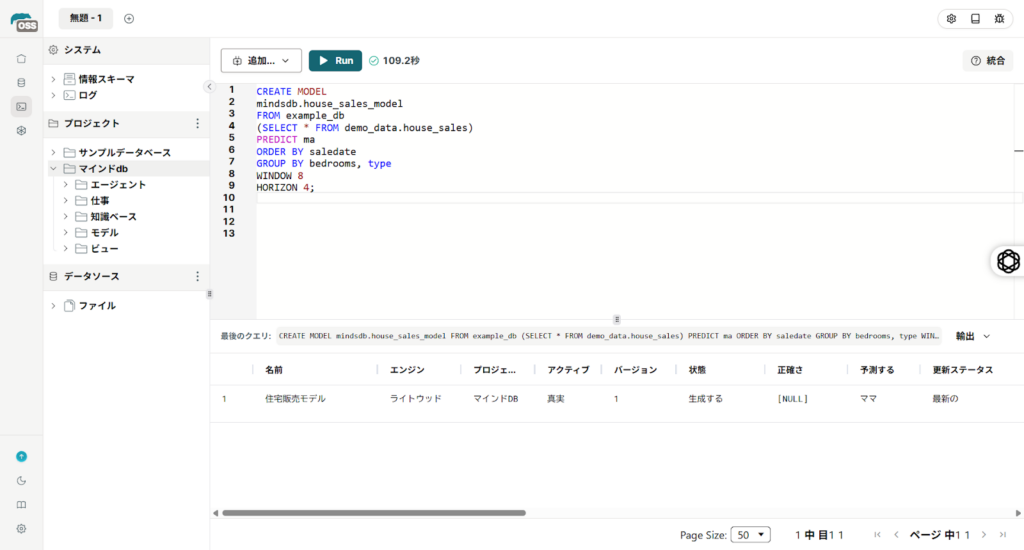Expand the サンプルデータベース folder
The width and height of the screenshot is (1024, 550).
point(54,153)
